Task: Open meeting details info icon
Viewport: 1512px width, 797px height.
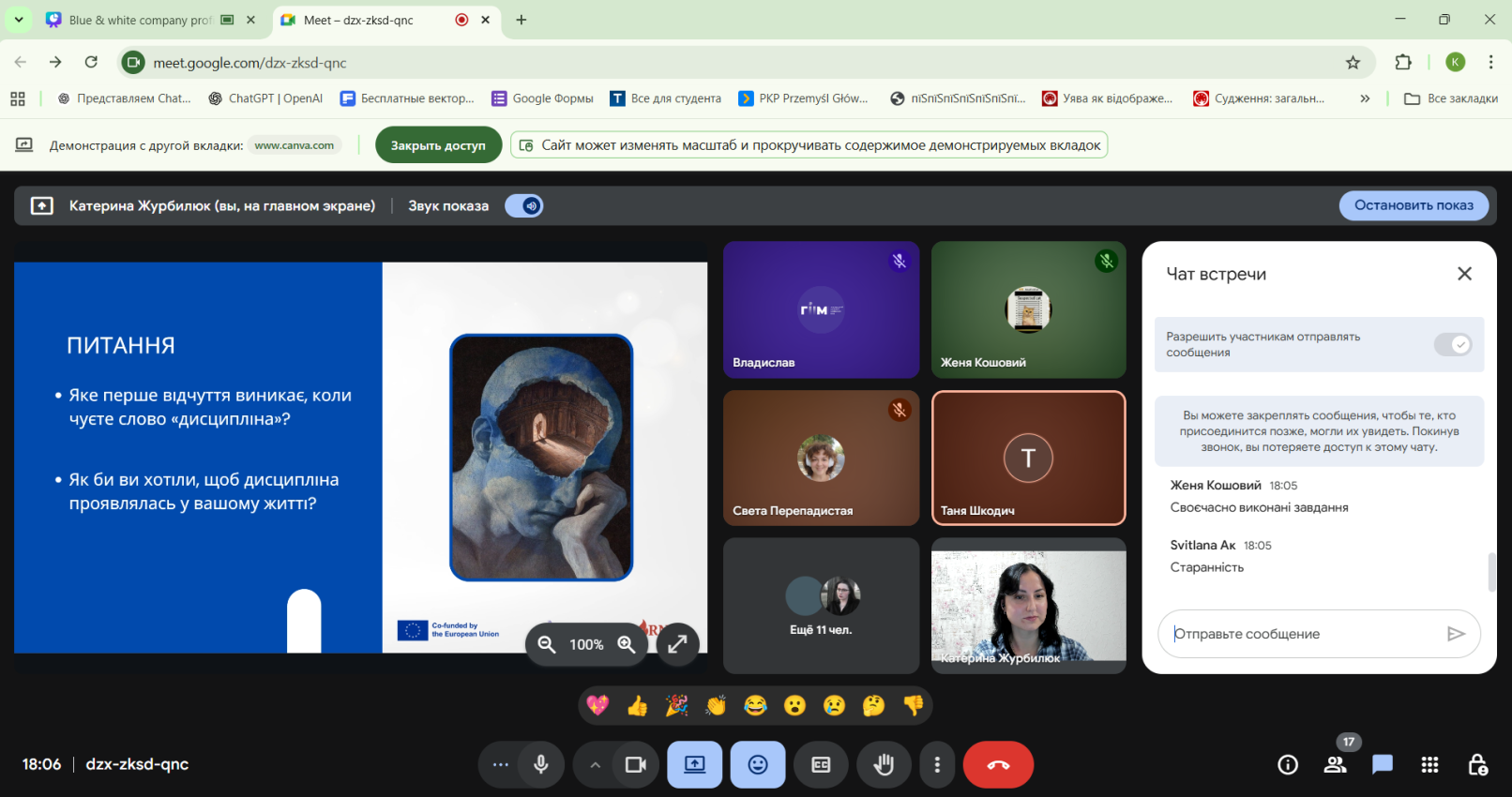Action: coord(1288,765)
